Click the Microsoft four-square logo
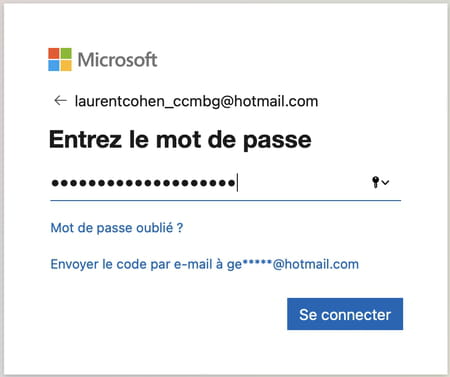Image resolution: width=450 pixels, height=377 pixels. point(60,60)
